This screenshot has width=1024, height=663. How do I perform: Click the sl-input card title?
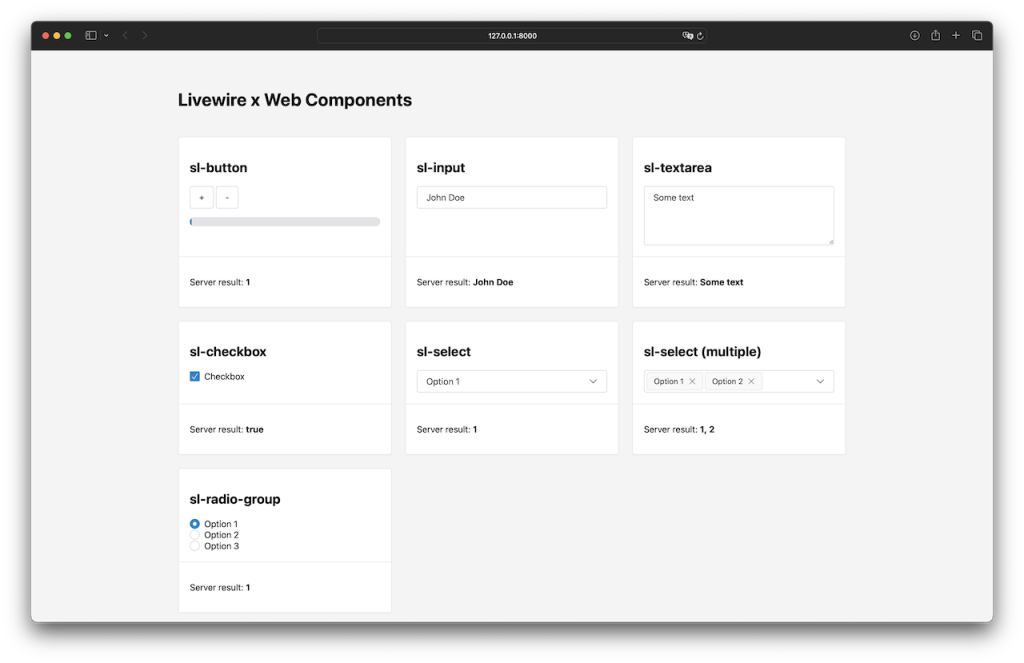click(441, 168)
